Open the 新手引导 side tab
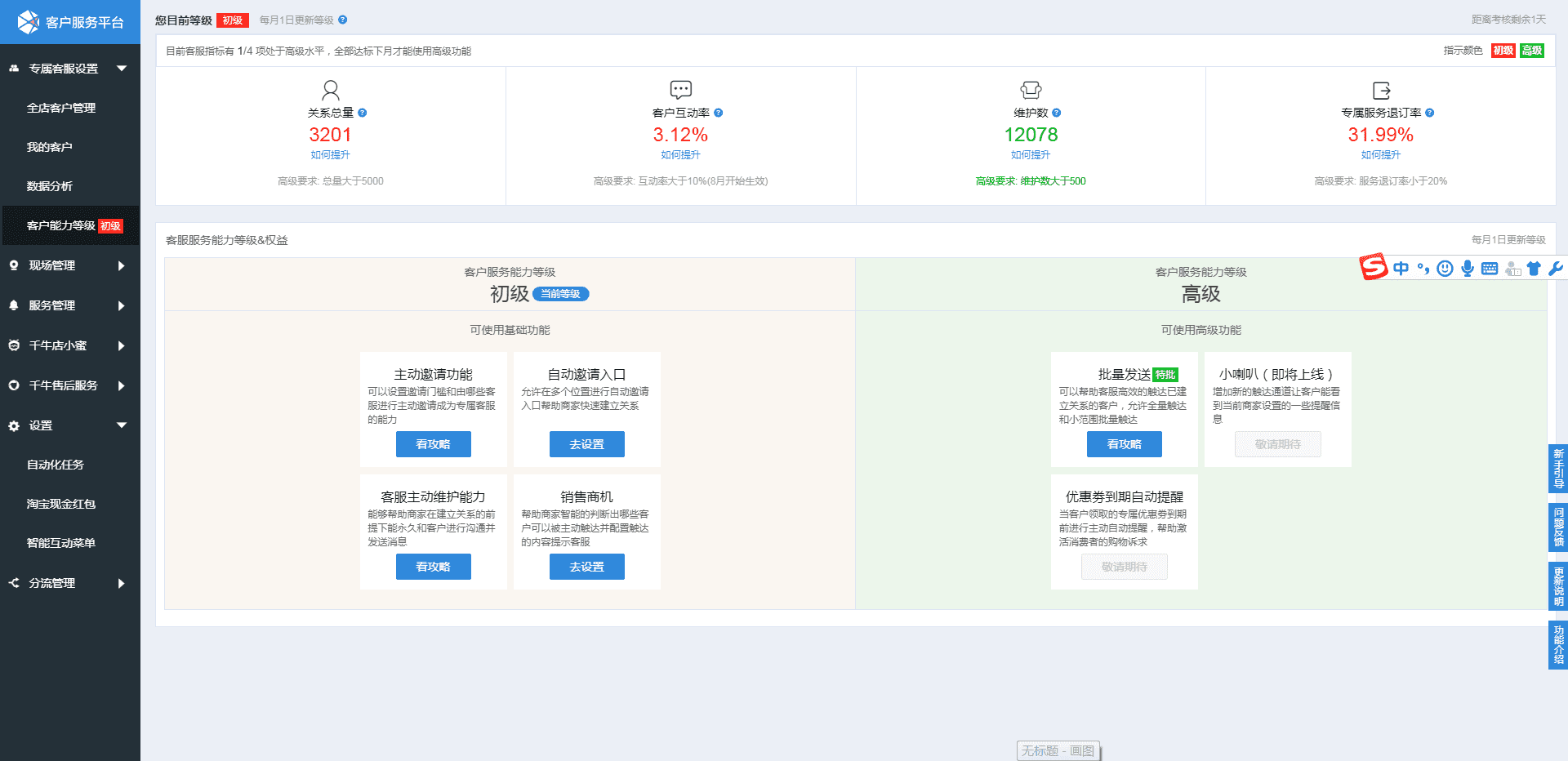Screen dimensions: 1568x761 pos(1558,469)
